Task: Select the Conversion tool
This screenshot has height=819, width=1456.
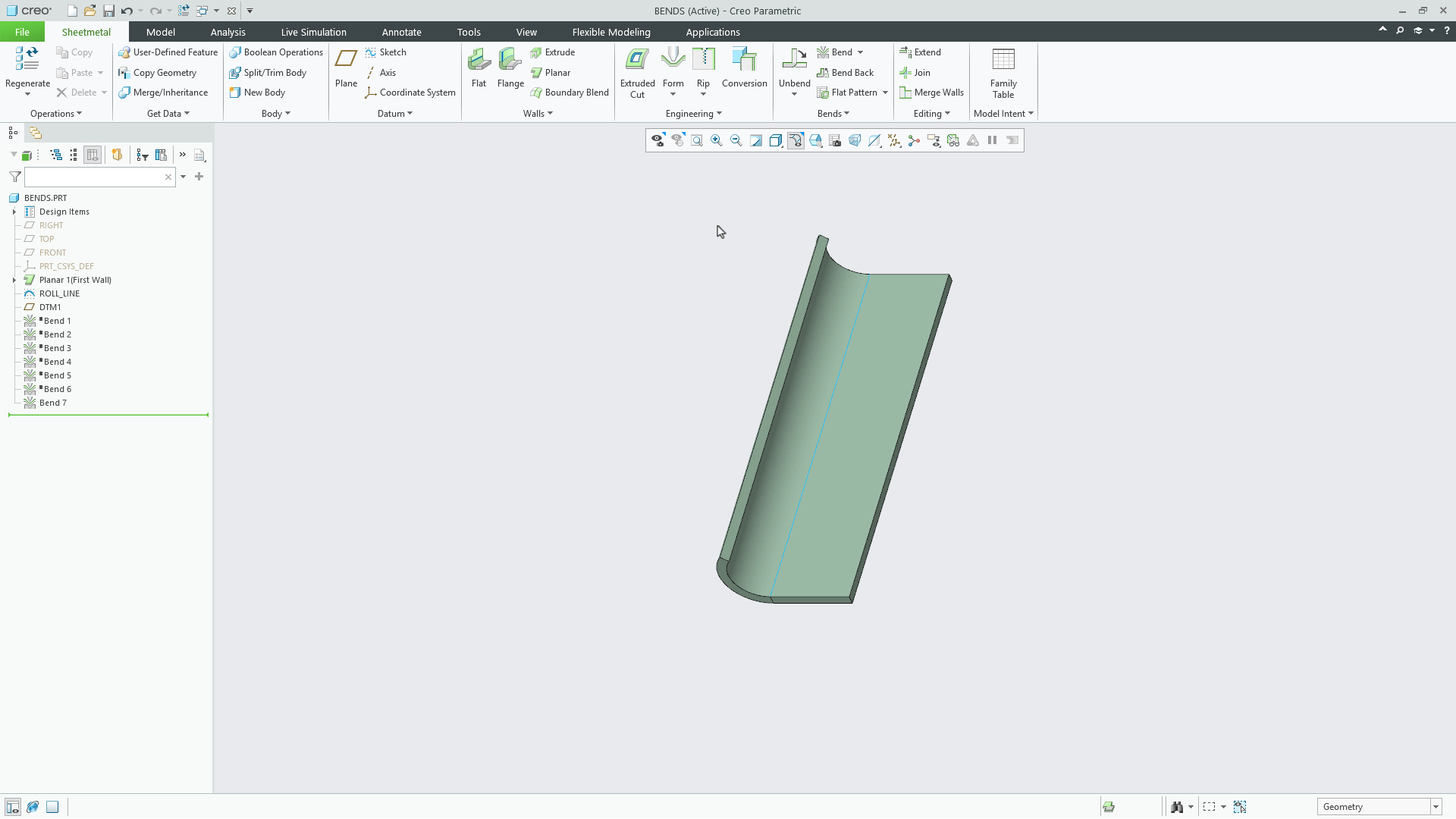Action: click(744, 67)
